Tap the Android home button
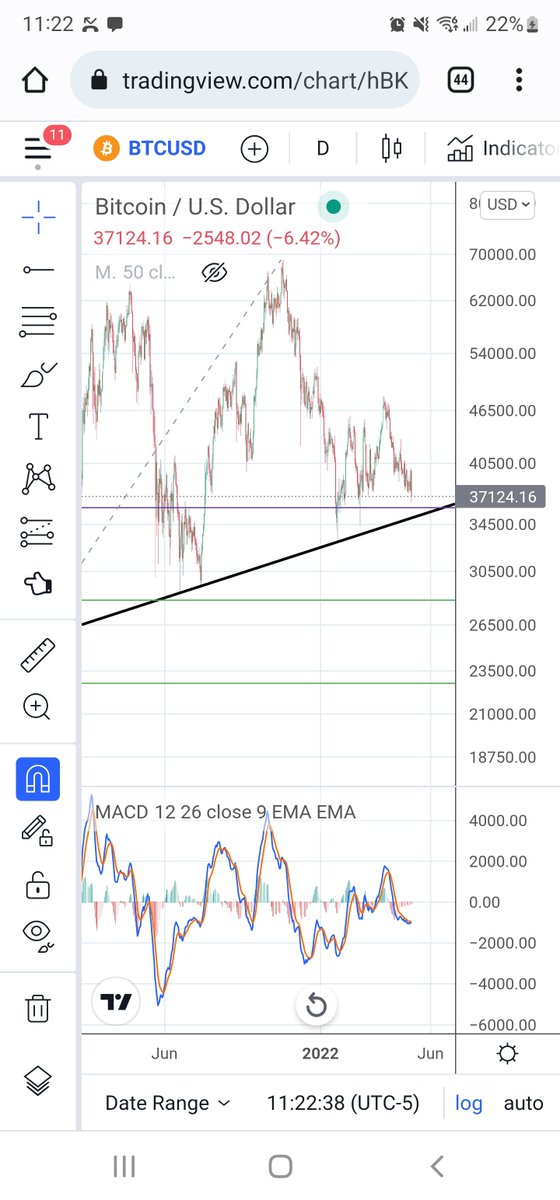The width and height of the screenshot is (560, 1200). 280,1166
